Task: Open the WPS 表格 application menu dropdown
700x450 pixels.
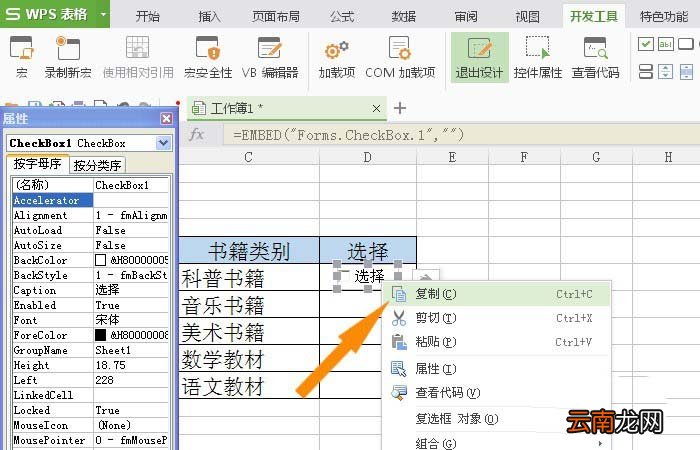Action: coord(103,14)
